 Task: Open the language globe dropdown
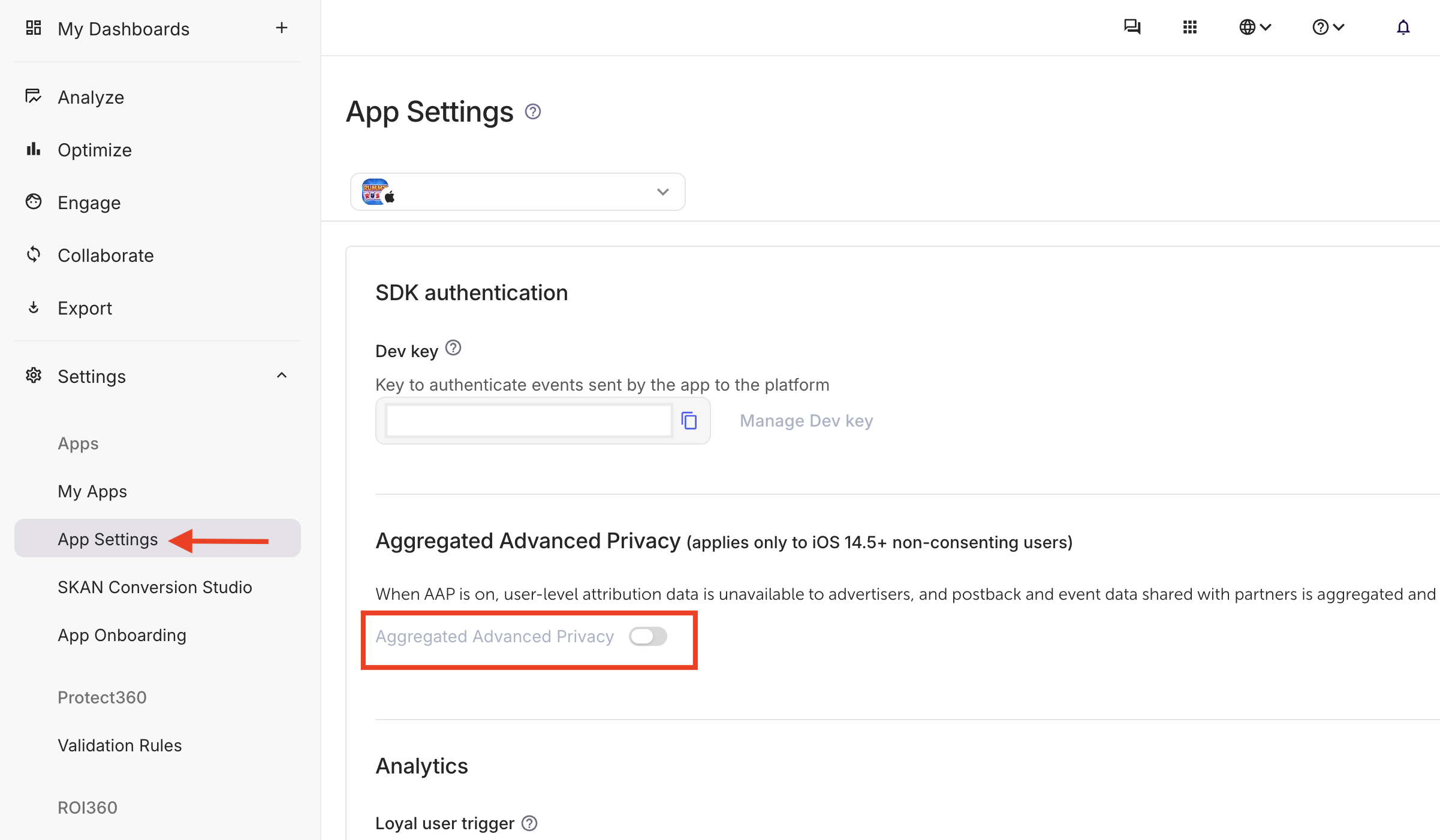pos(1255,27)
